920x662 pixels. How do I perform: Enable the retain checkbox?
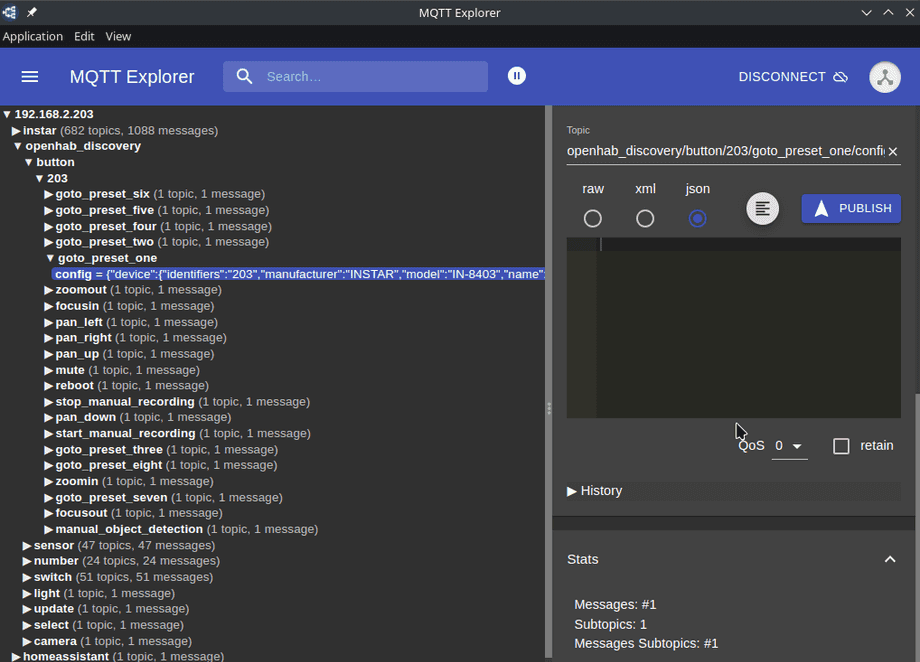[841, 446]
